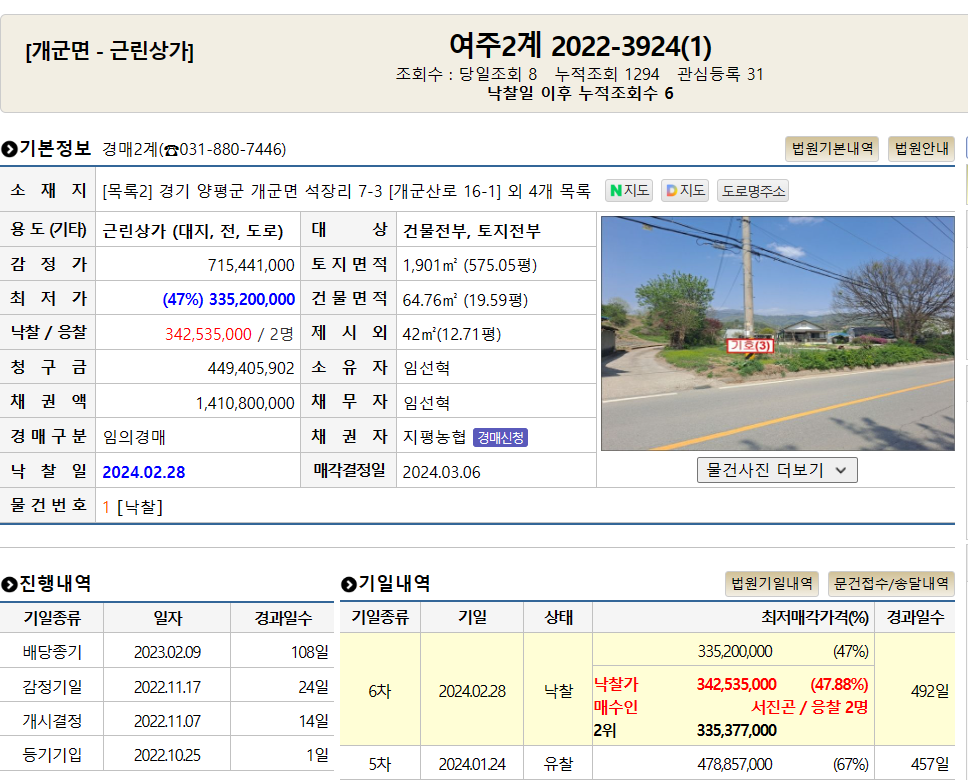Click 5차 minimum price 478,857,000
Screen dimensions: 968x780
(x=735, y=765)
